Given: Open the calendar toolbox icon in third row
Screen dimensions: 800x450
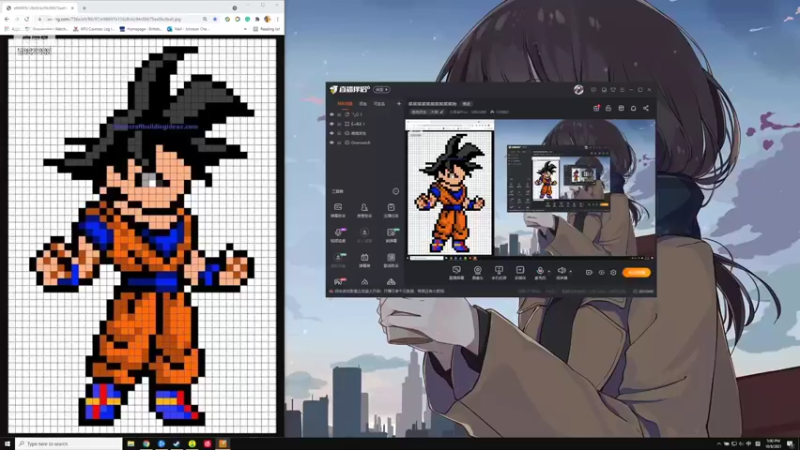Looking at the screenshot, I should [x=364, y=260].
